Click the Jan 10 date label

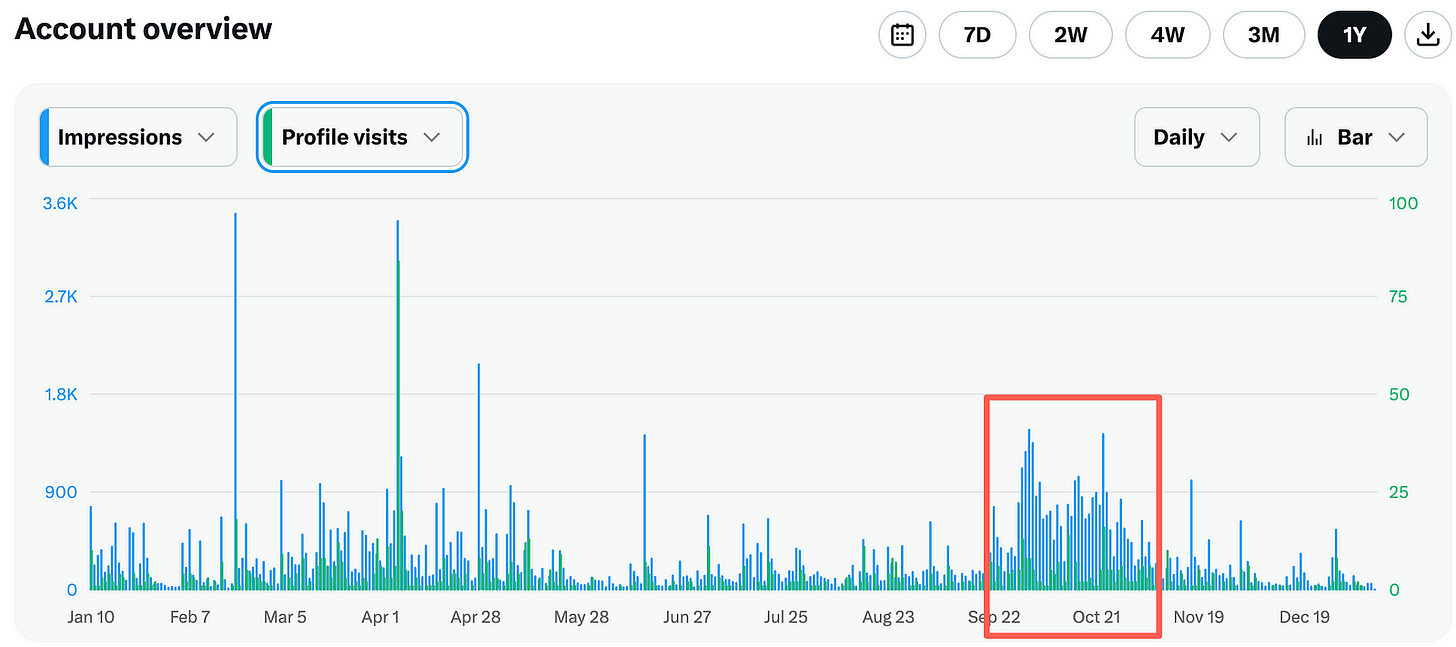(x=91, y=617)
